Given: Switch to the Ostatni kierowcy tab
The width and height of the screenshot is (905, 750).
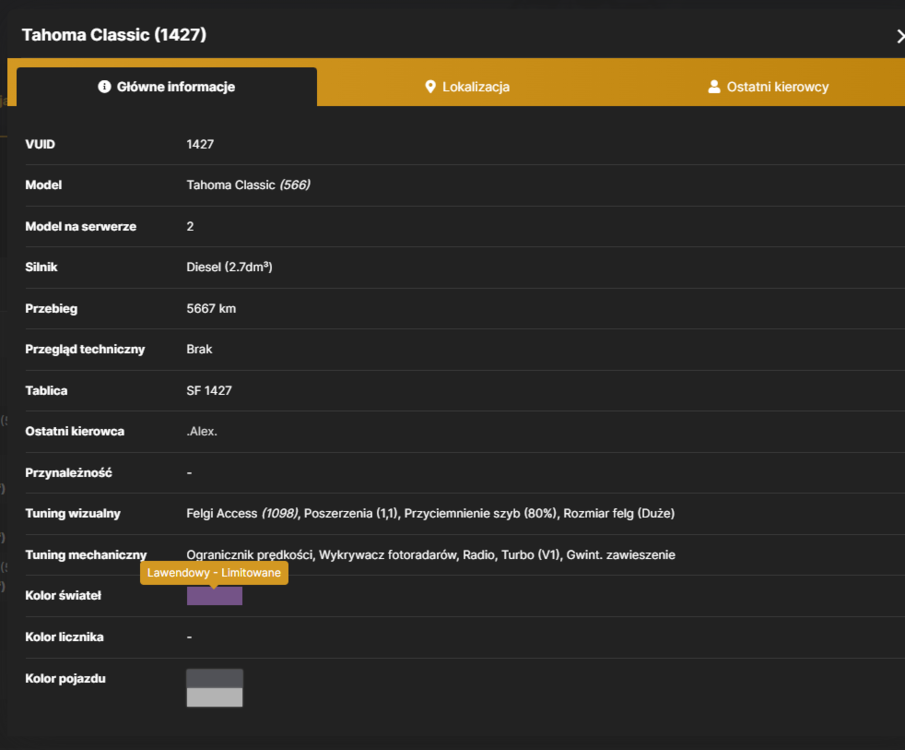Looking at the screenshot, I should [x=768, y=87].
